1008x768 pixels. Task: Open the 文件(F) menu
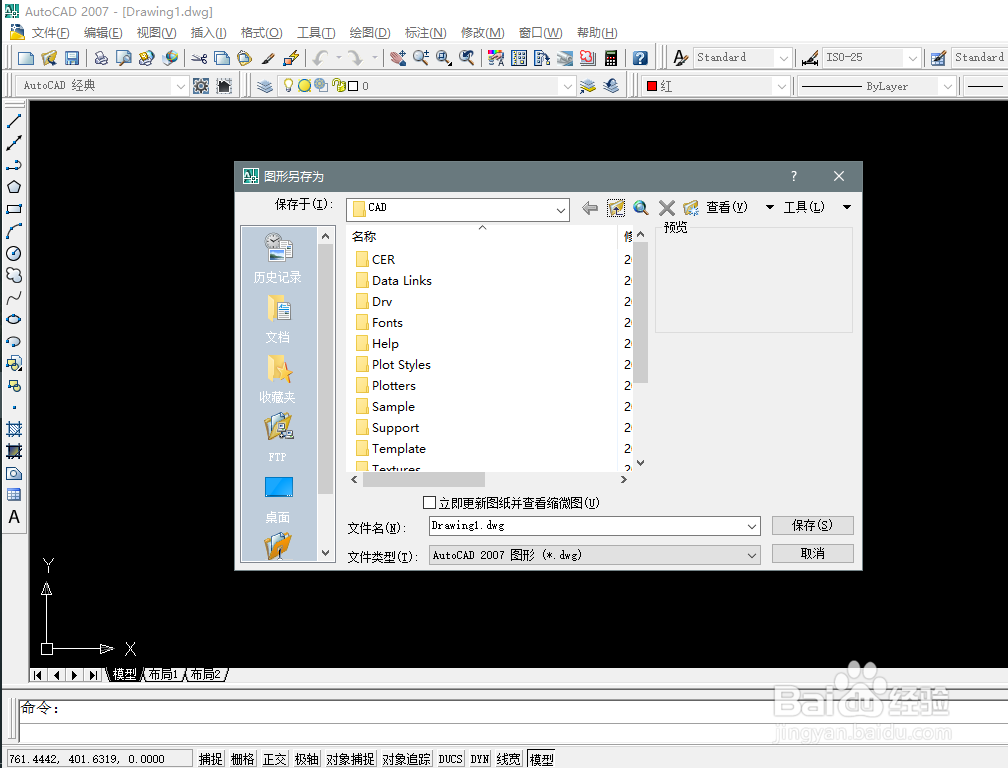(x=50, y=33)
